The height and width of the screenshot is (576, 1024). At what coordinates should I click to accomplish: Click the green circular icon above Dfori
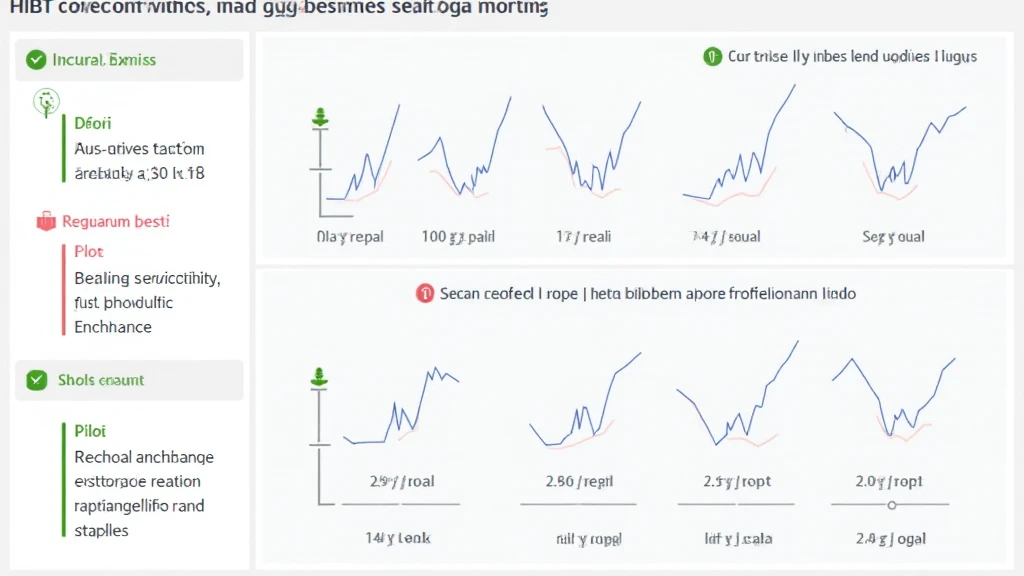(45, 99)
